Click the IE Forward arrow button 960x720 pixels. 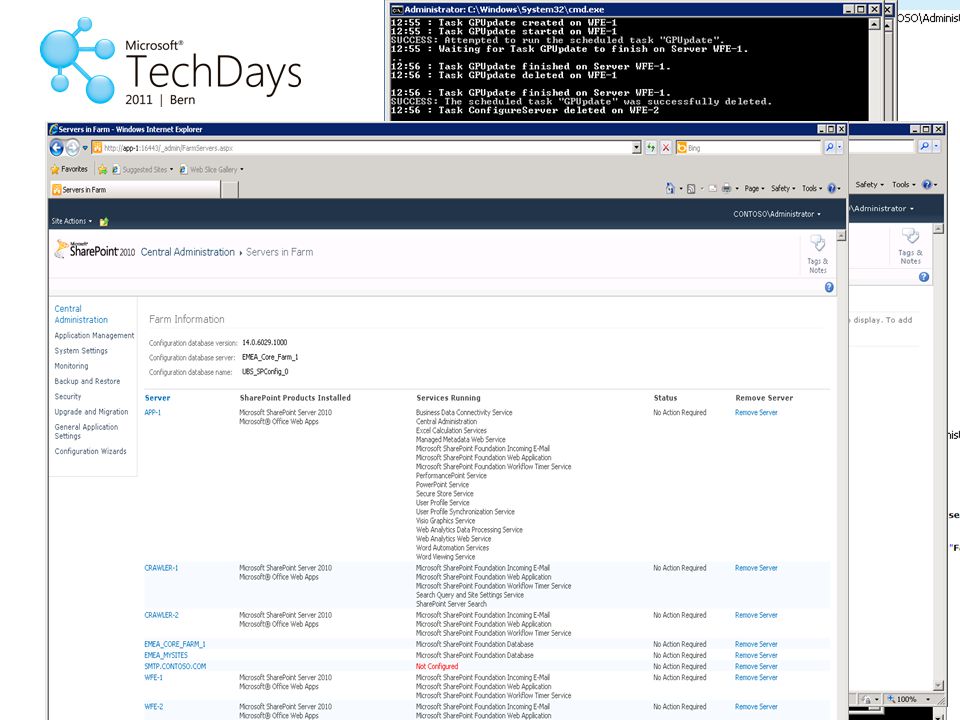click(x=72, y=148)
